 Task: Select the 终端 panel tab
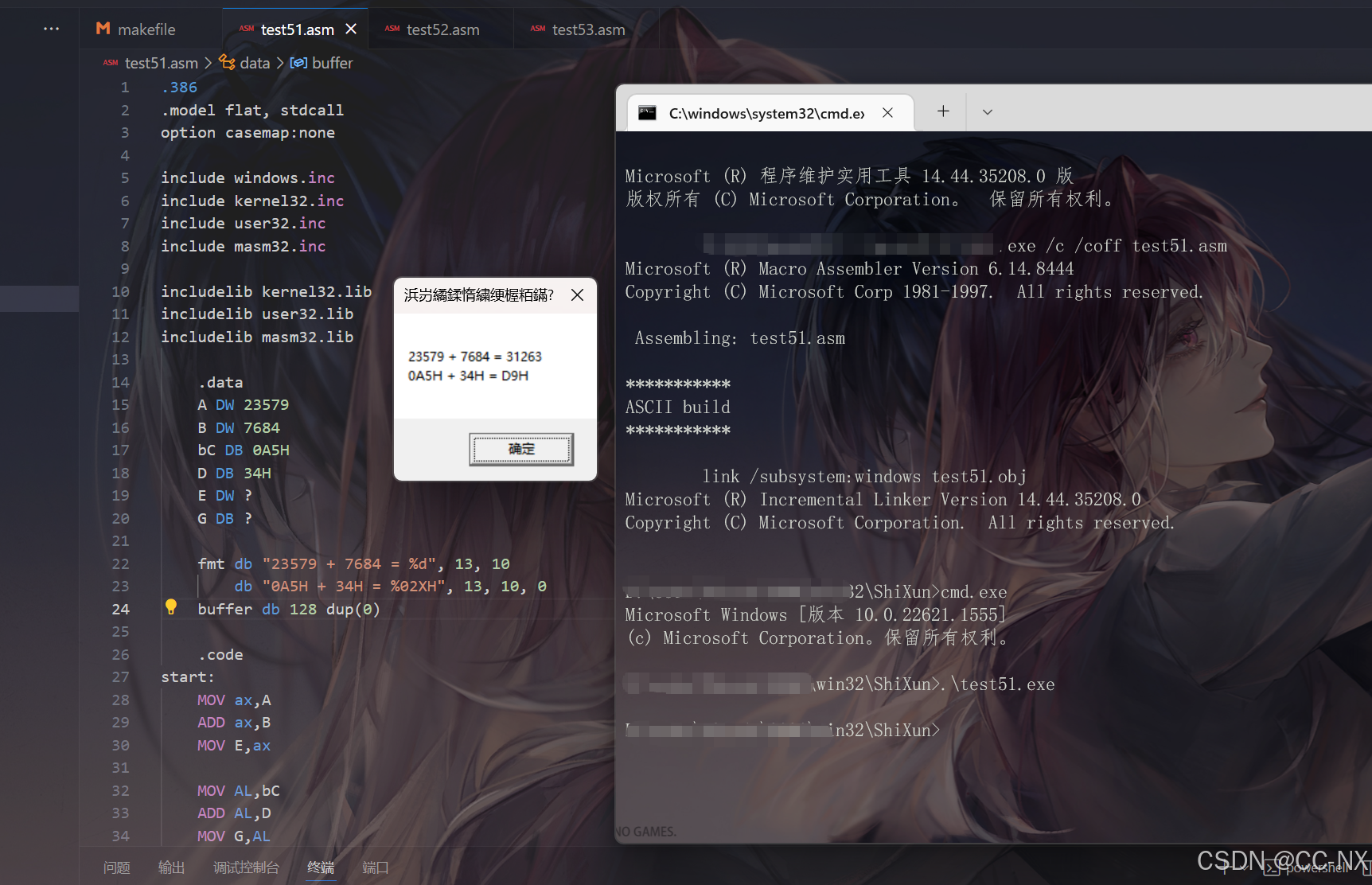coord(321,867)
